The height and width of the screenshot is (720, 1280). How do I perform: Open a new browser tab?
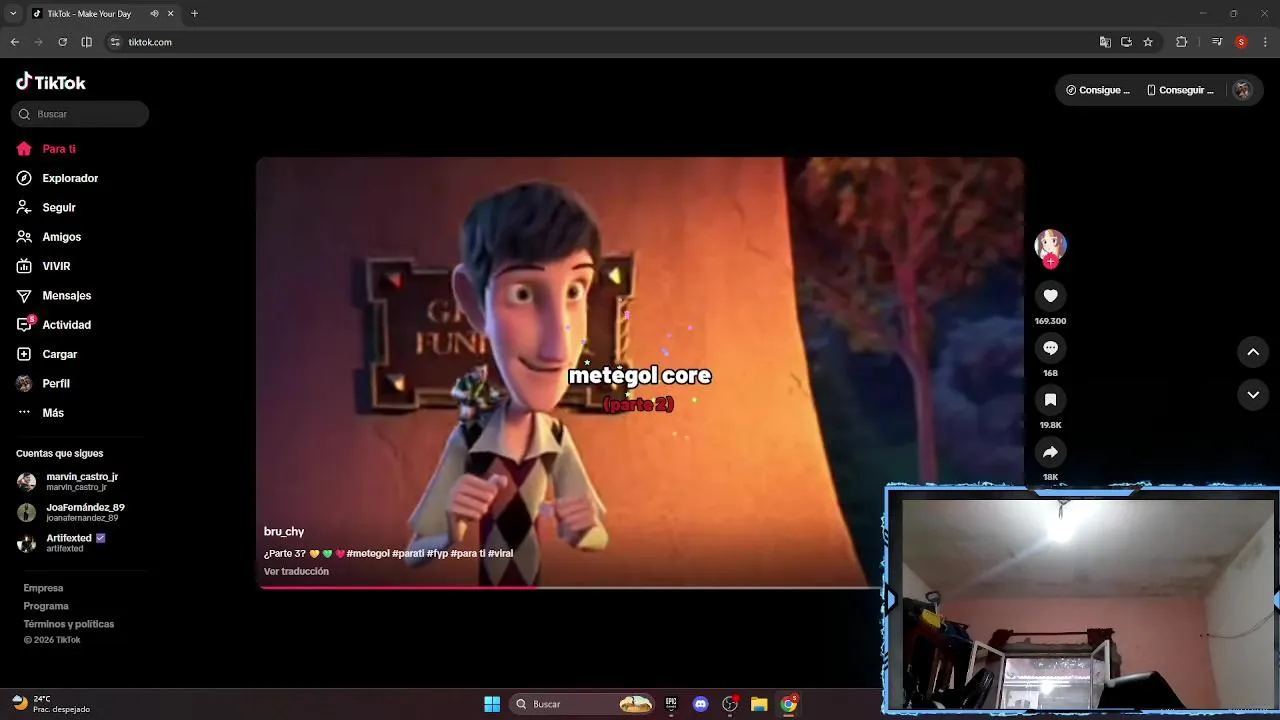(x=194, y=14)
